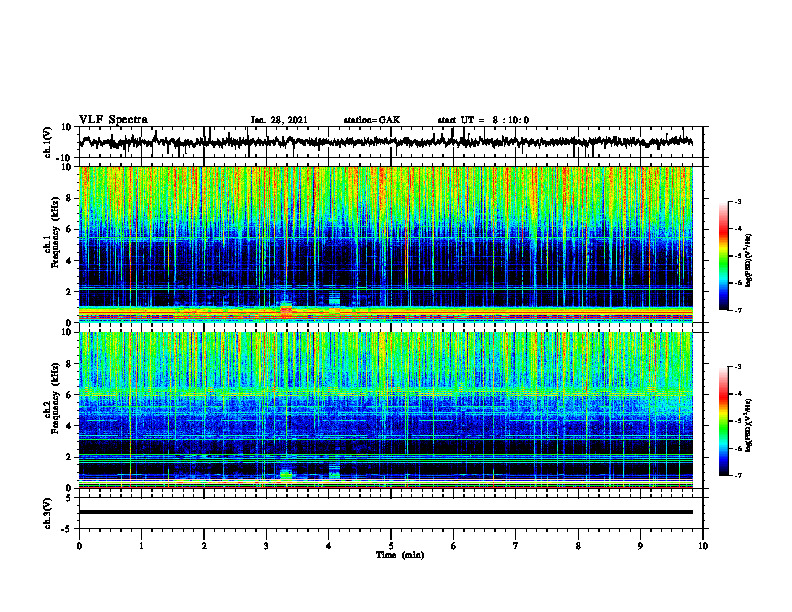Click the ch.2 spectrogram color bar
Image resolution: width=792 pixels, height=612 pixels.
pos(723,421)
